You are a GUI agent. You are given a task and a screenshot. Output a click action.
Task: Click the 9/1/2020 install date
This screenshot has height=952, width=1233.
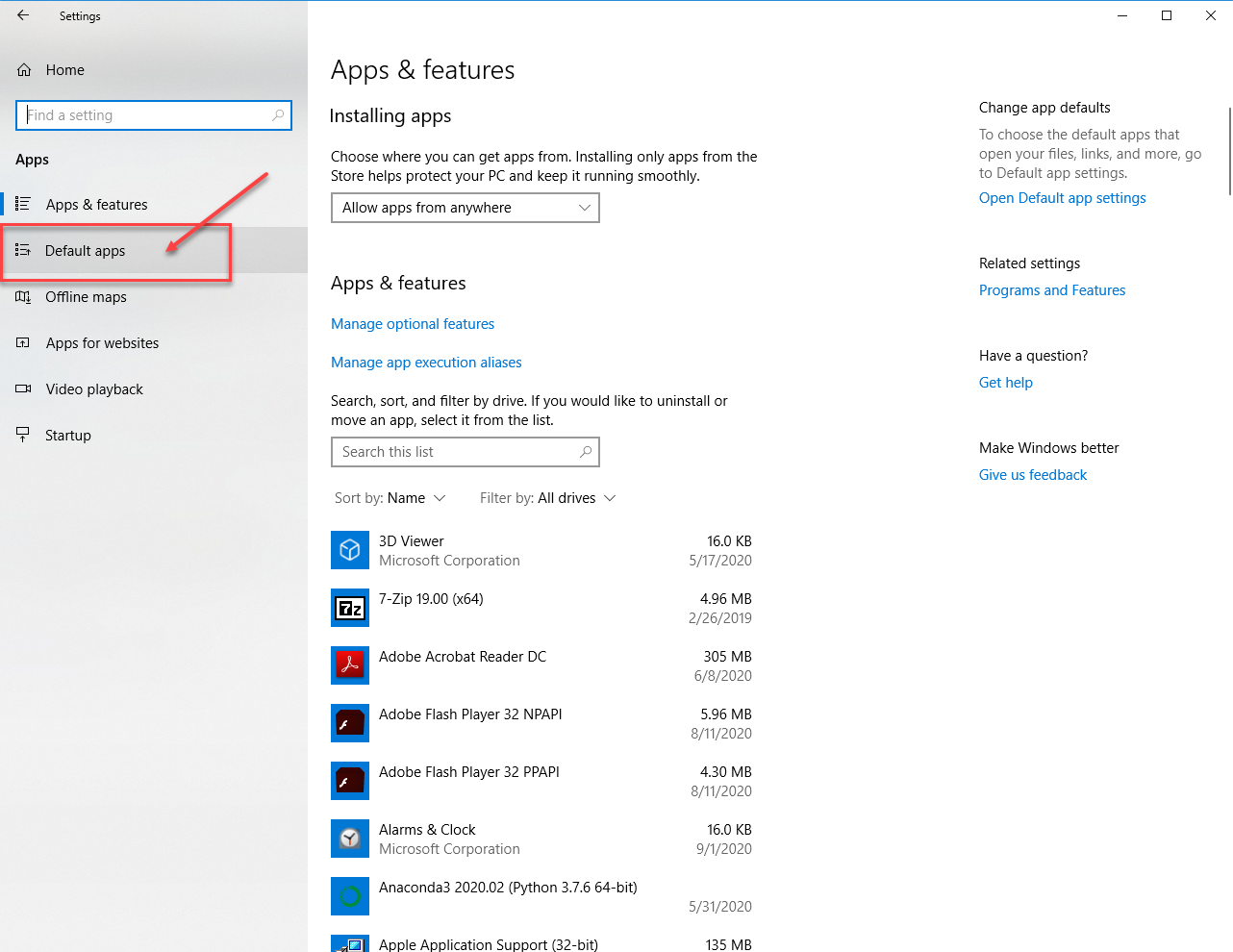click(724, 849)
